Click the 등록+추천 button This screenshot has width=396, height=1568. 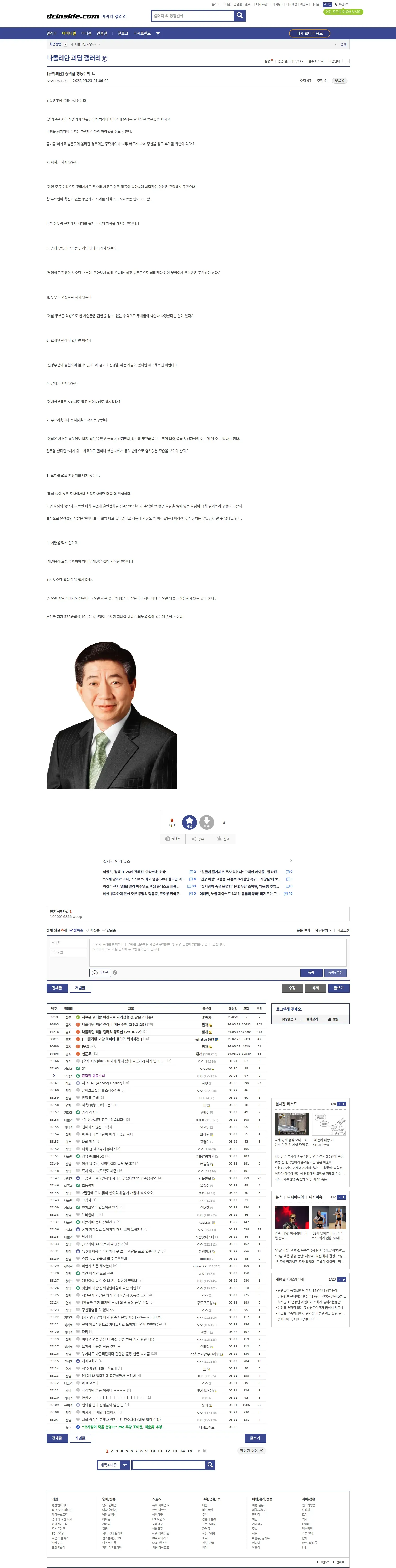(335, 972)
